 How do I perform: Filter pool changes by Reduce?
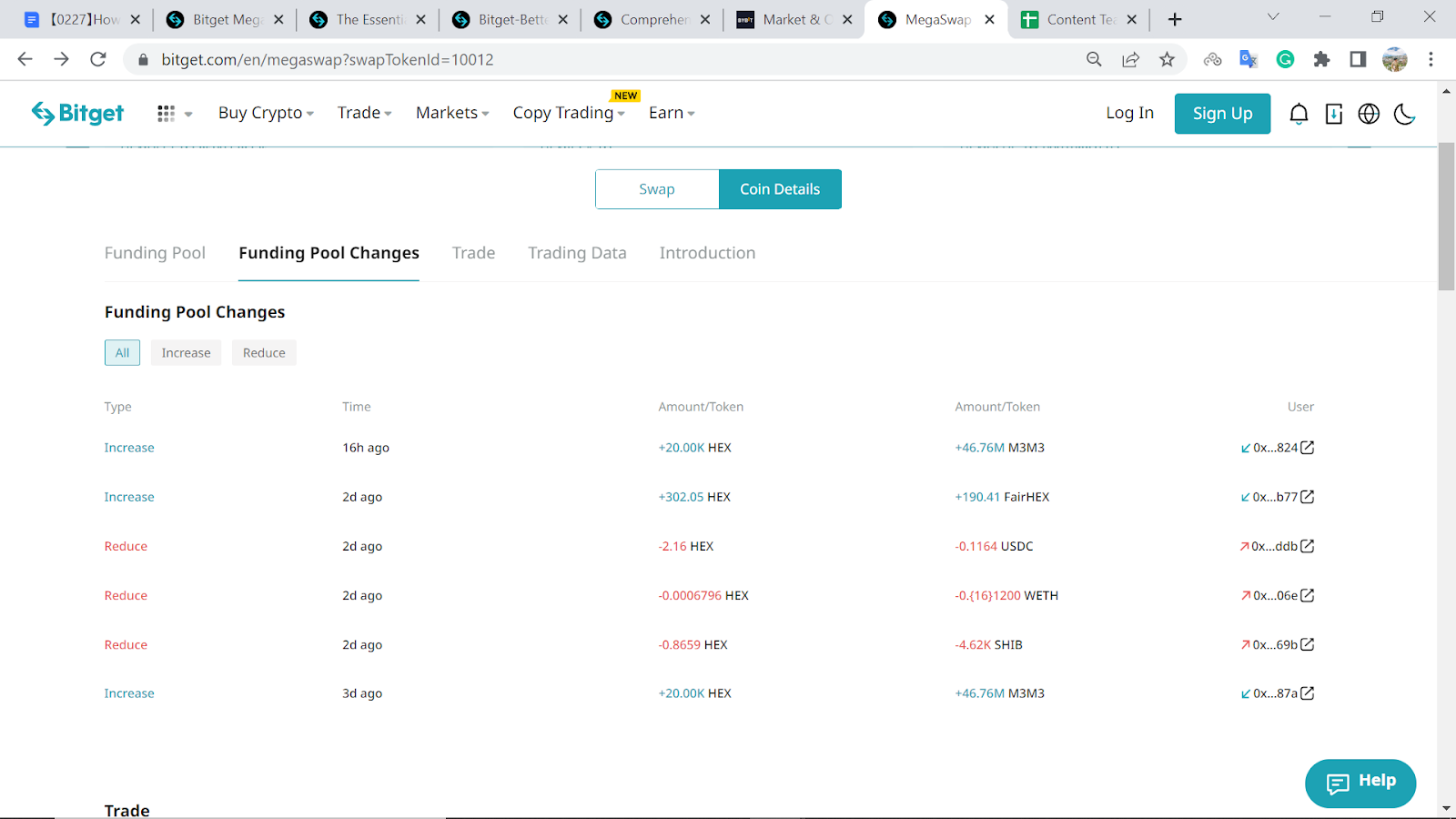[264, 353]
